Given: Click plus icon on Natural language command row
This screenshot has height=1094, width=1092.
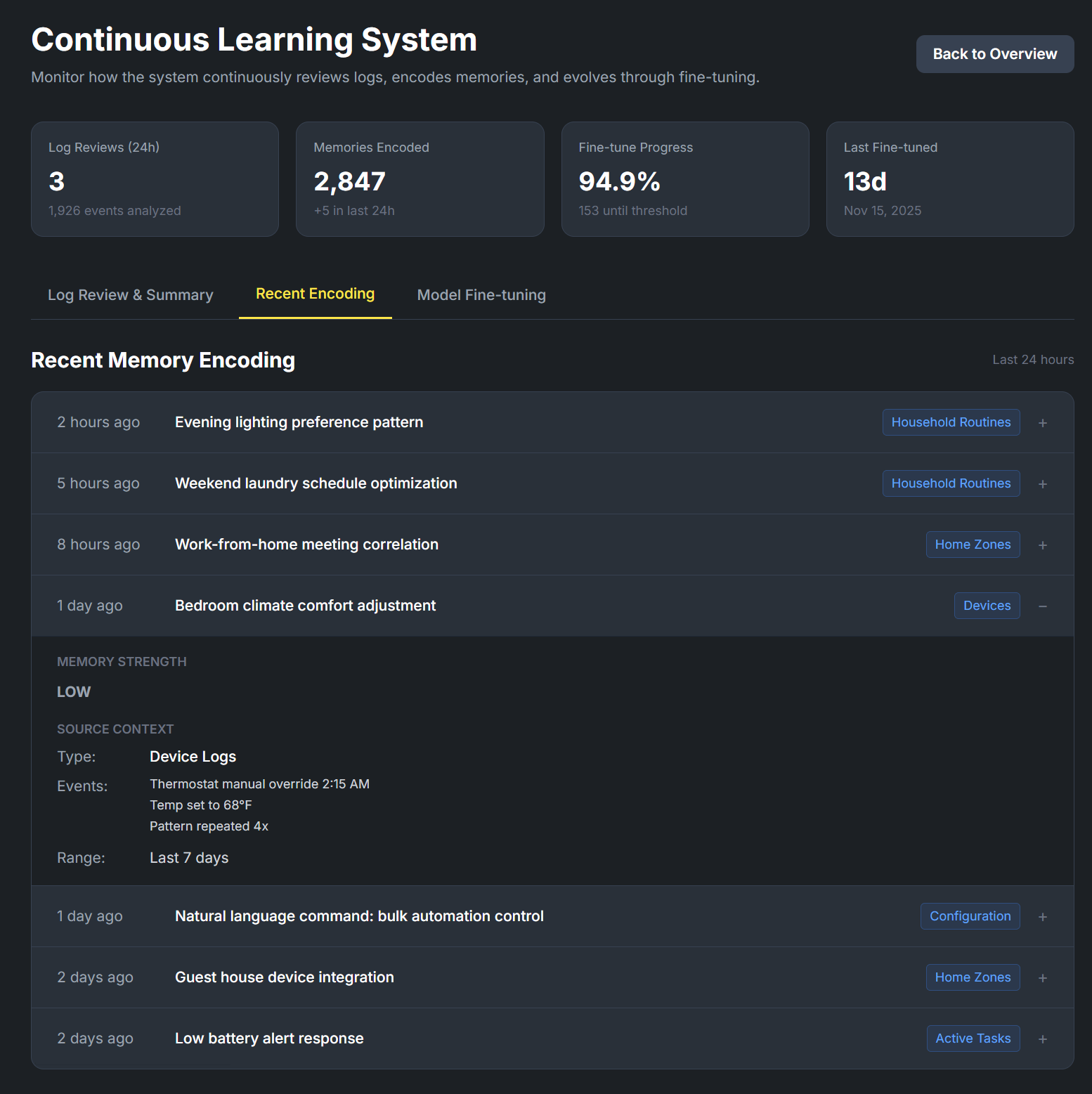Looking at the screenshot, I should pos(1042,917).
